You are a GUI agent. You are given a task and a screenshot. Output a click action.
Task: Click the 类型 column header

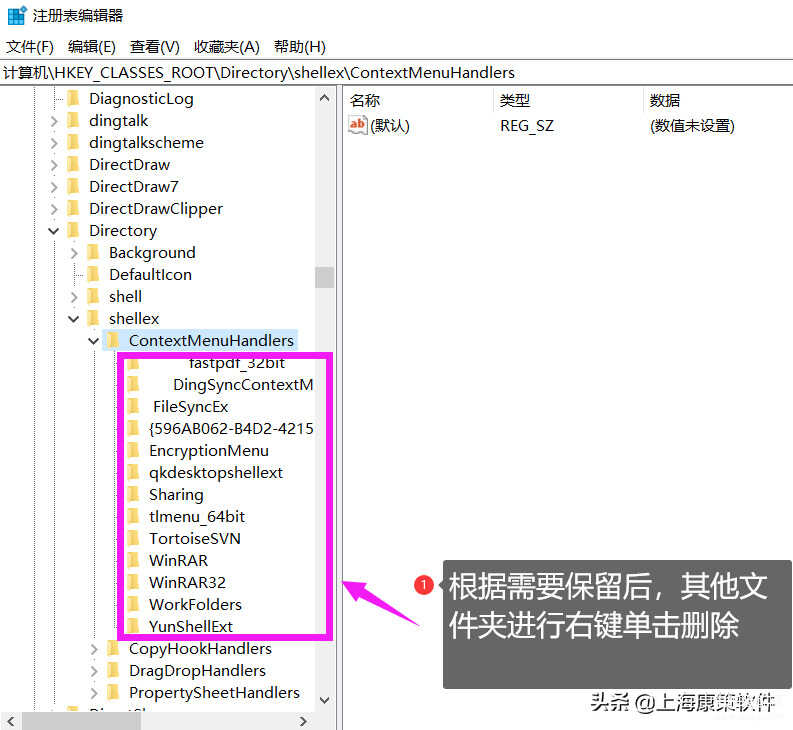point(515,100)
